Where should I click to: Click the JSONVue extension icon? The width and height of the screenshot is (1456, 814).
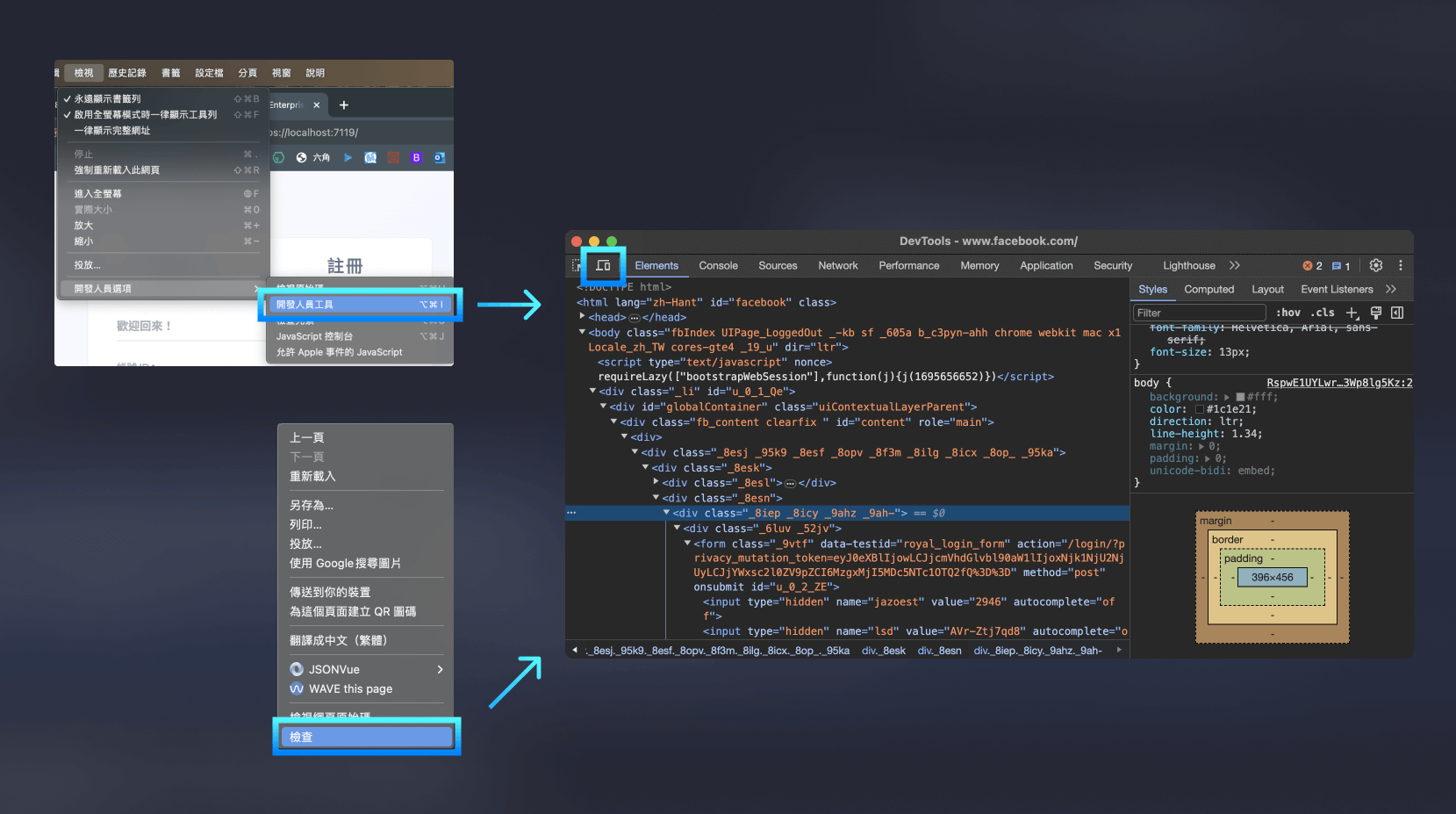pos(297,669)
